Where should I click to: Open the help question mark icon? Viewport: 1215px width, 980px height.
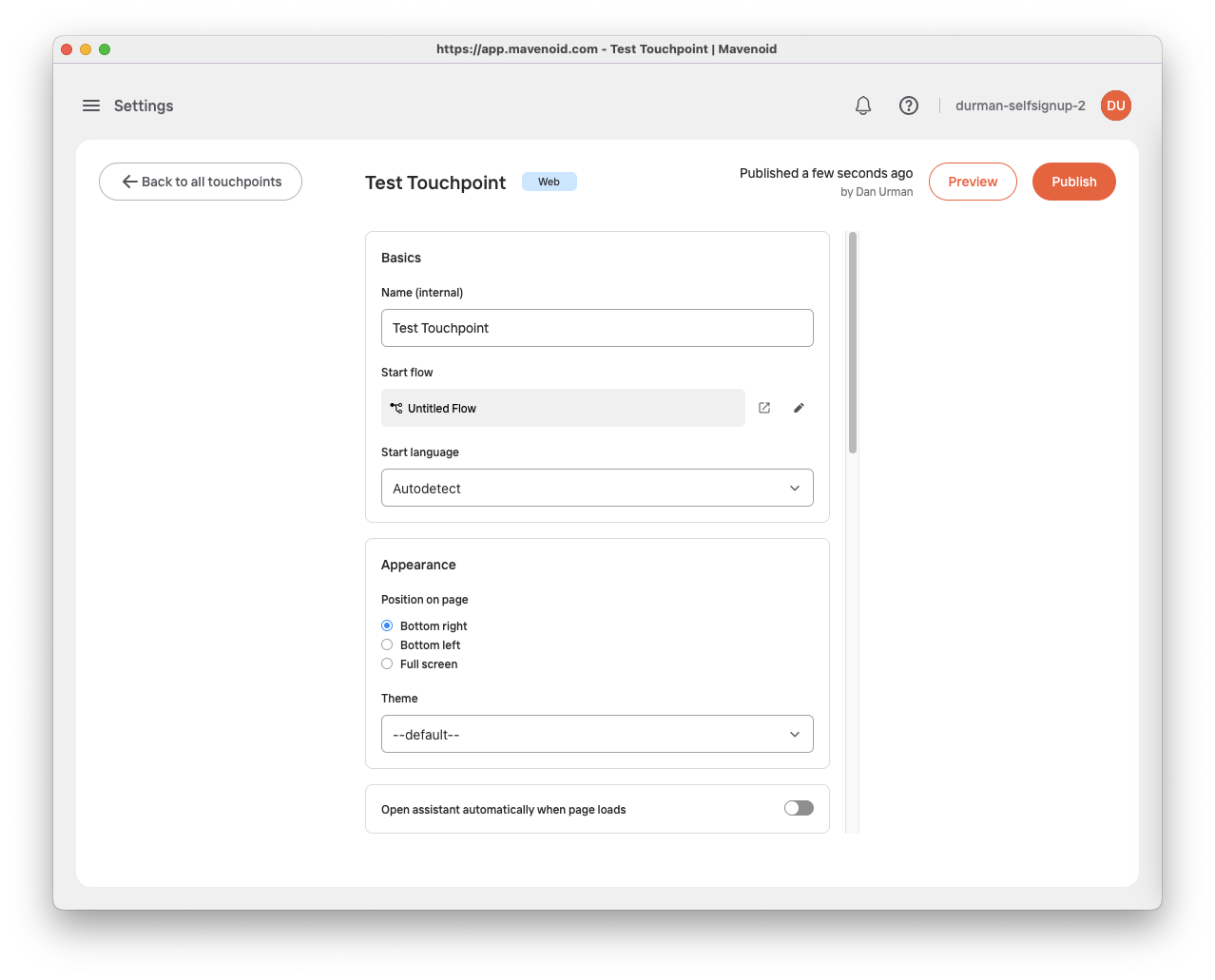pos(909,106)
